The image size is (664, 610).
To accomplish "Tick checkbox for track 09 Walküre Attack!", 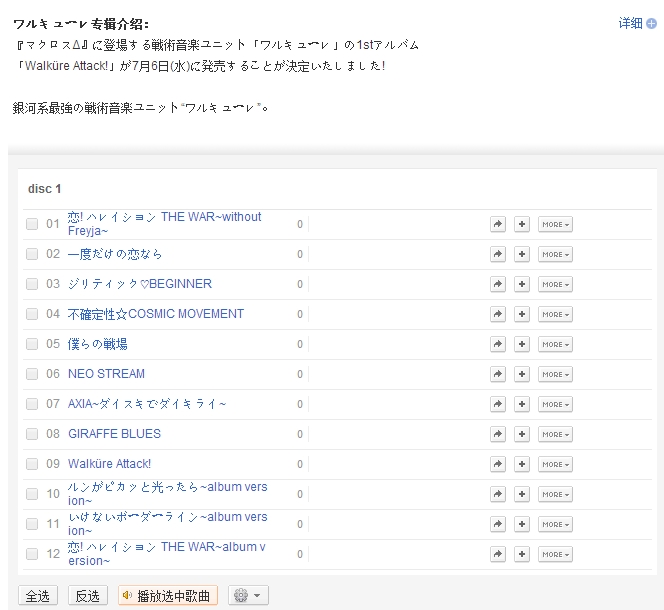I will pyautogui.click(x=32, y=464).
